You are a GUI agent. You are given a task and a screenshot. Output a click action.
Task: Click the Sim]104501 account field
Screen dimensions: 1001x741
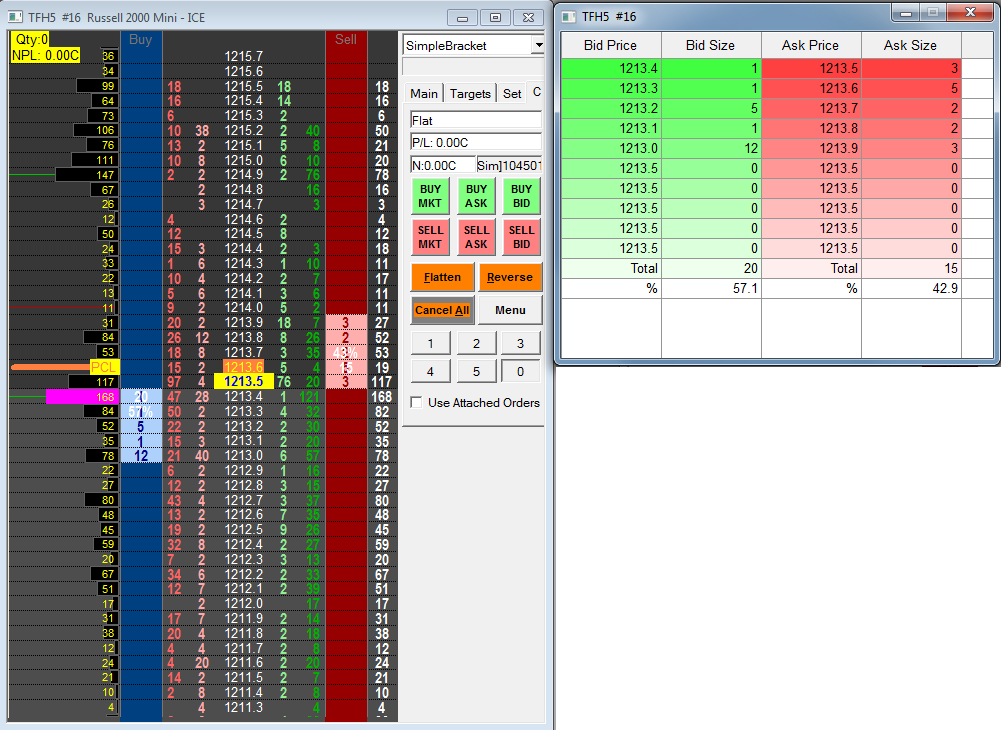[x=509, y=166]
